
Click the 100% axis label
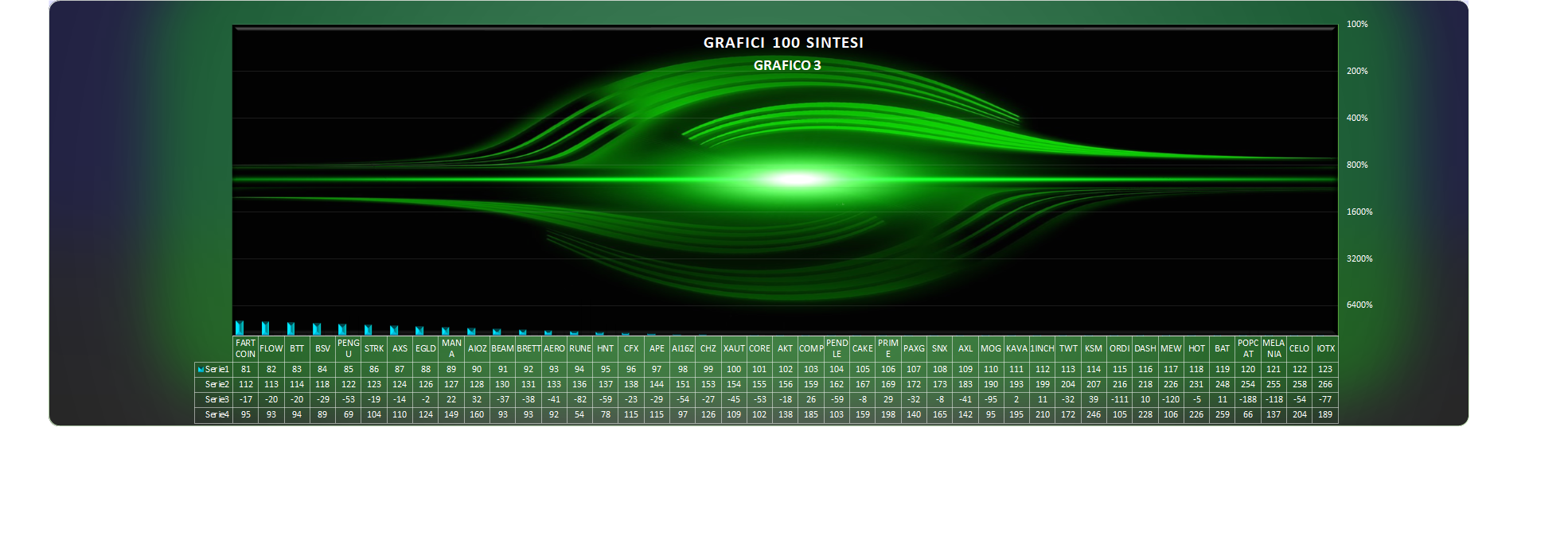[1357, 25]
